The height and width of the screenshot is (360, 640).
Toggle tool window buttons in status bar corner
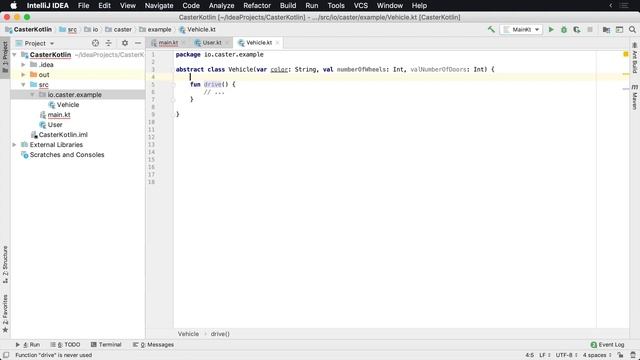[6, 355]
